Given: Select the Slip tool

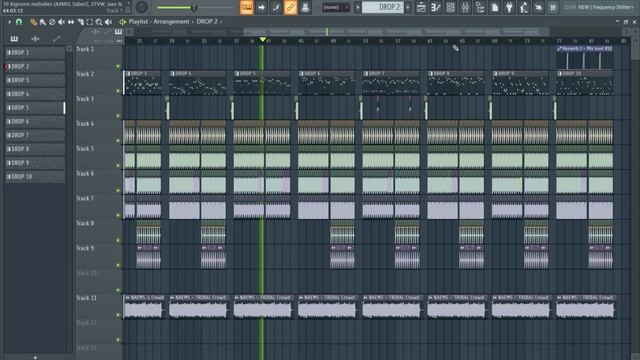Looking at the screenshot, I should [71, 22].
